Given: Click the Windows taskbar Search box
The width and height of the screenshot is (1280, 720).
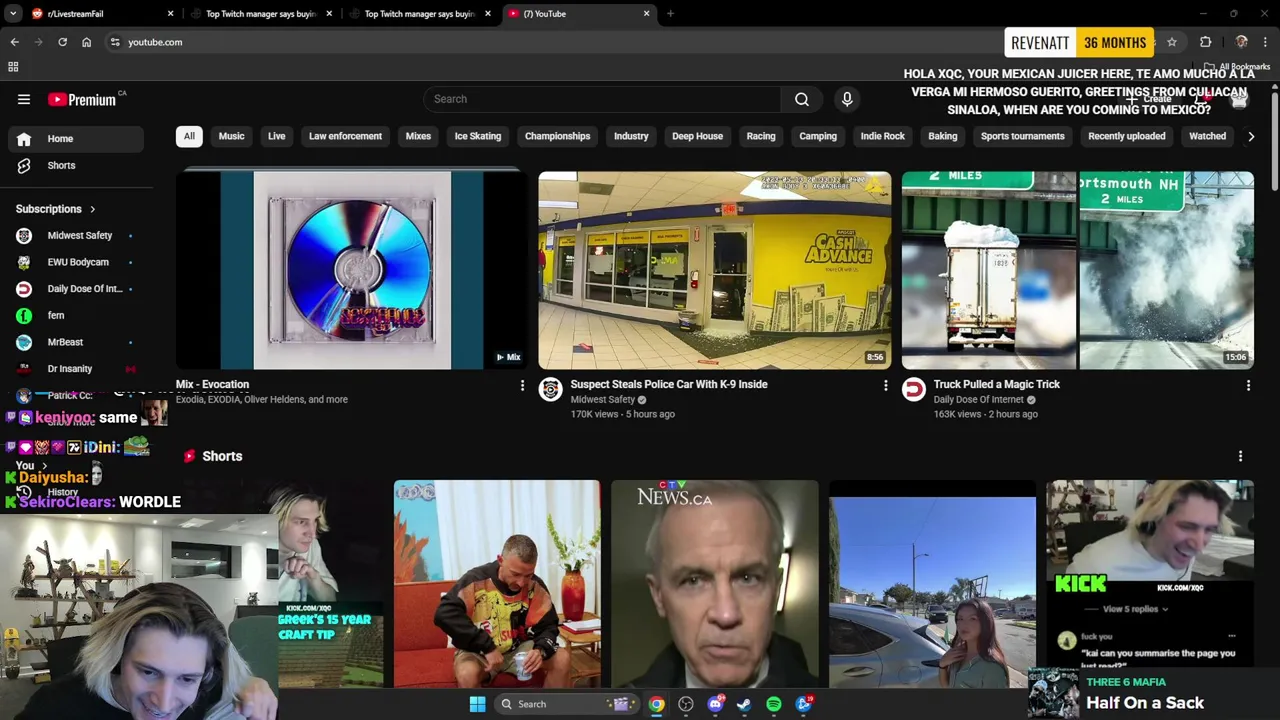Looking at the screenshot, I should tap(566, 704).
